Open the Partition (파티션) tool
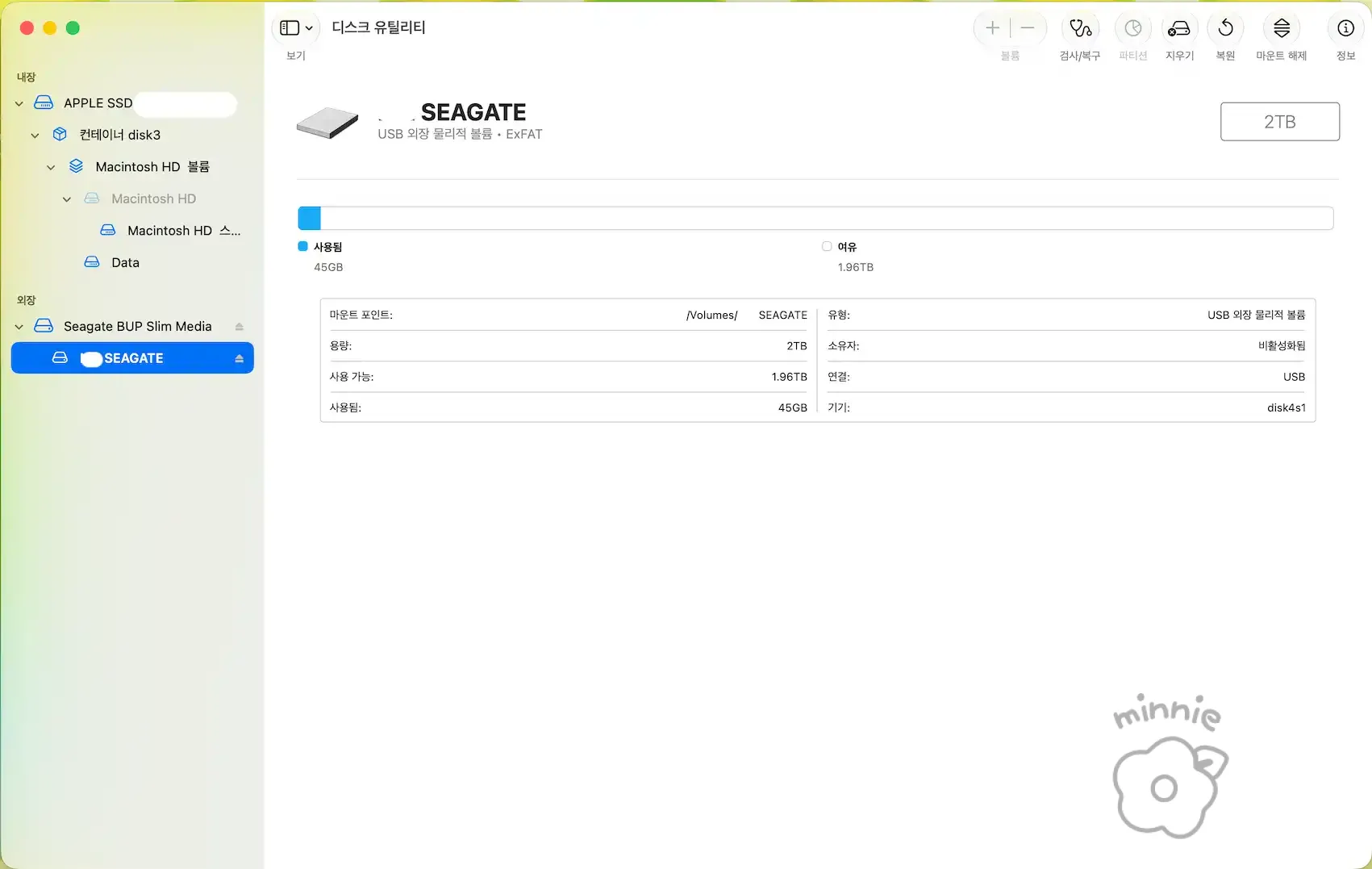This screenshot has height=869, width=1372. [1132, 28]
